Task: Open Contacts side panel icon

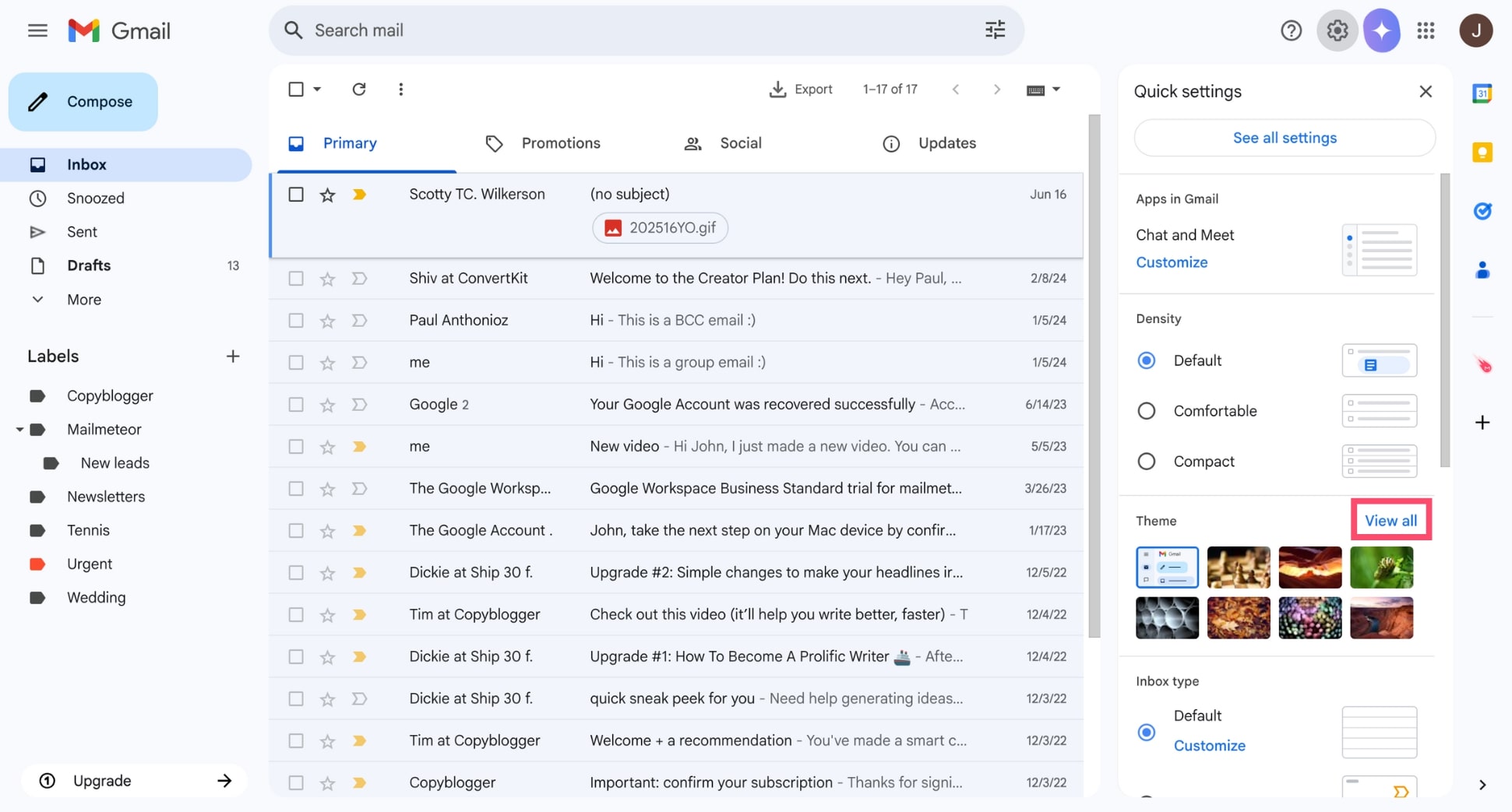Action: coord(1482,270)
